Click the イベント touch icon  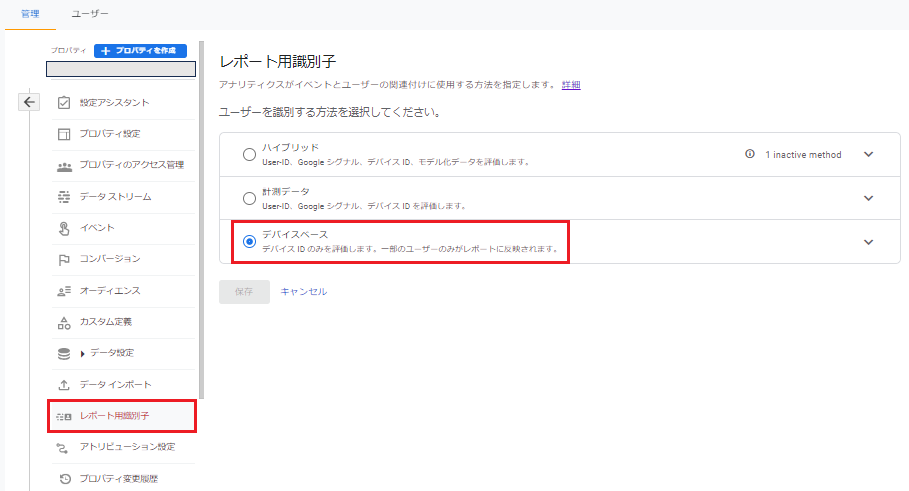coord(64,228)
